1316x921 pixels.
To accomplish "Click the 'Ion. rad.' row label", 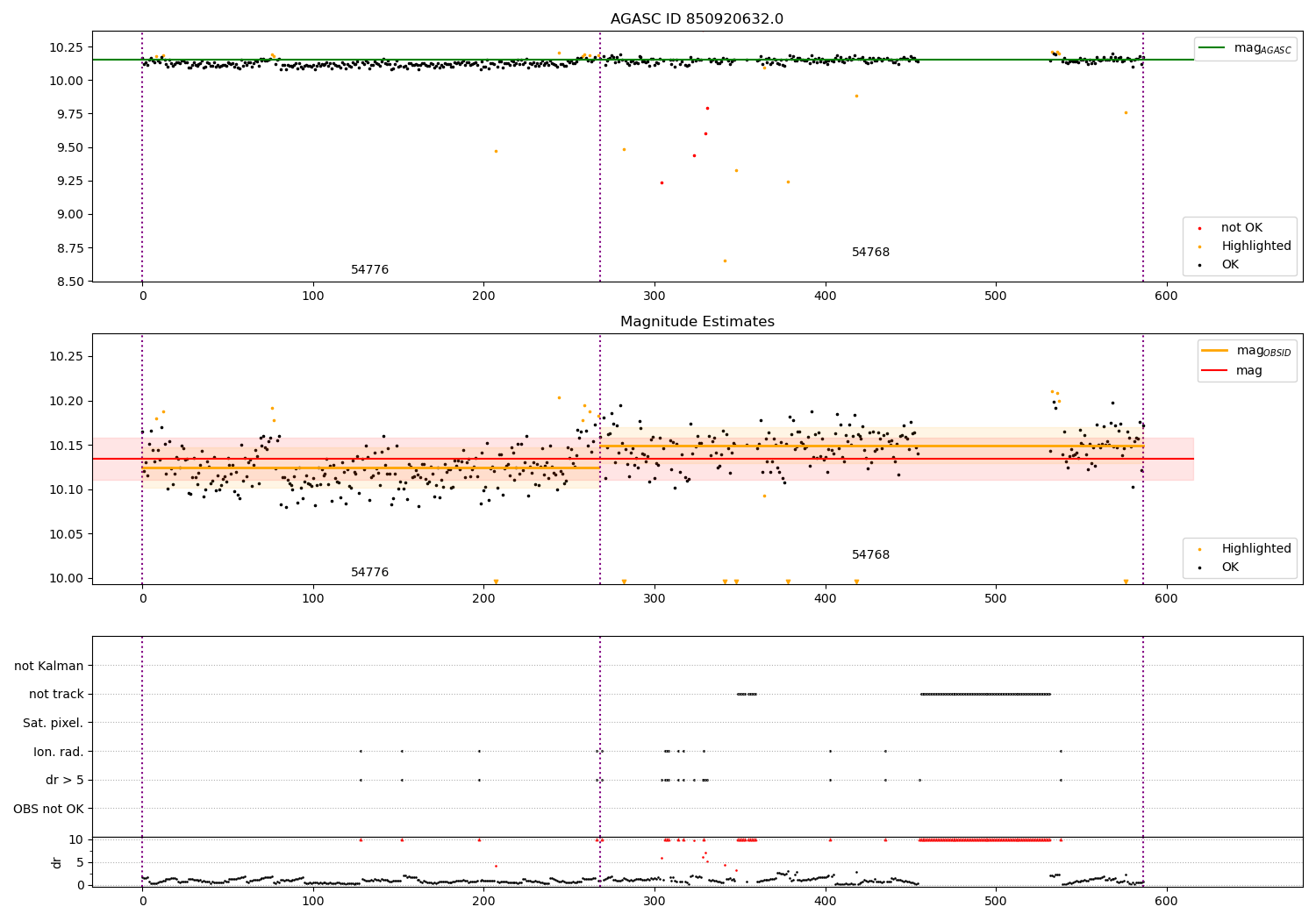I will click(59, 752).
